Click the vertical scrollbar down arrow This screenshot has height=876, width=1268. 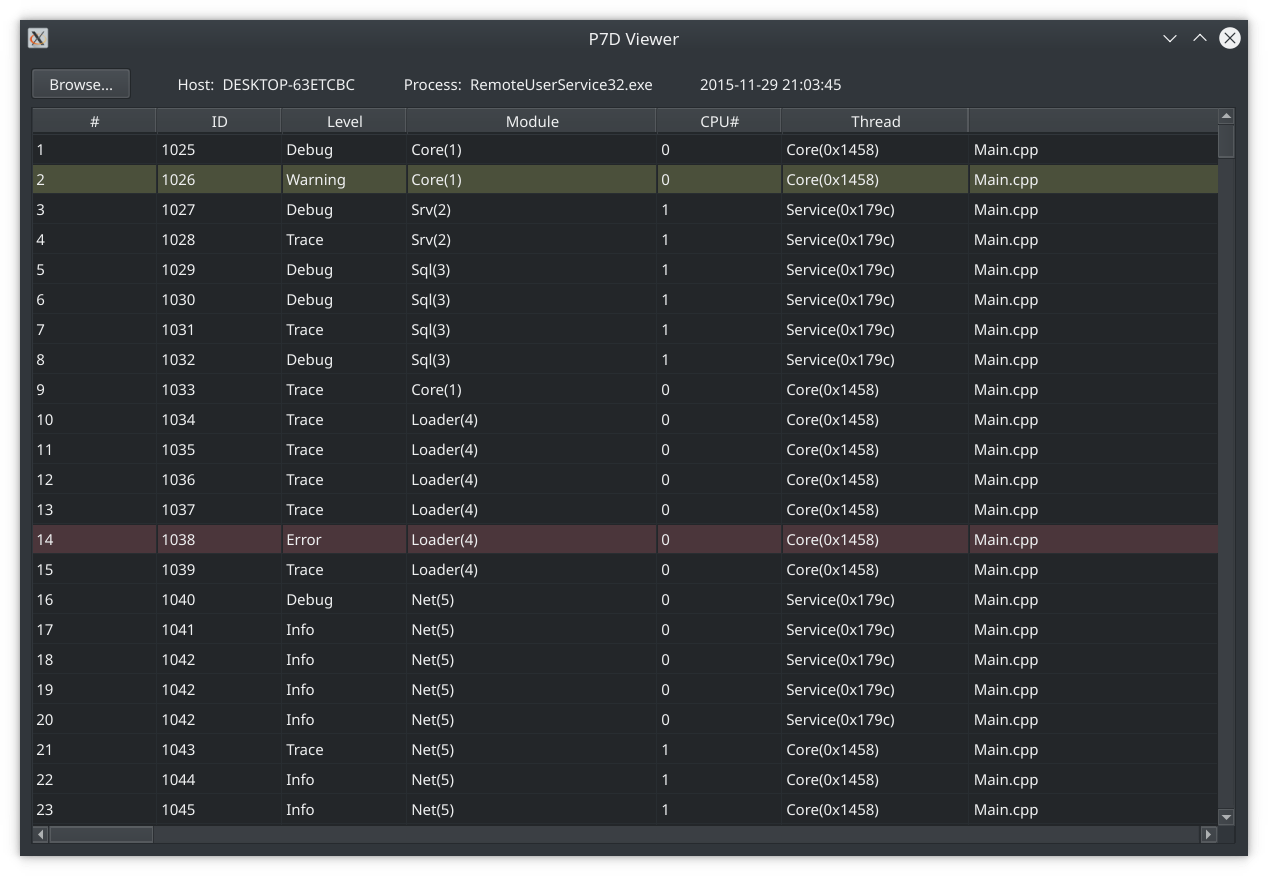coord(1227,817)
